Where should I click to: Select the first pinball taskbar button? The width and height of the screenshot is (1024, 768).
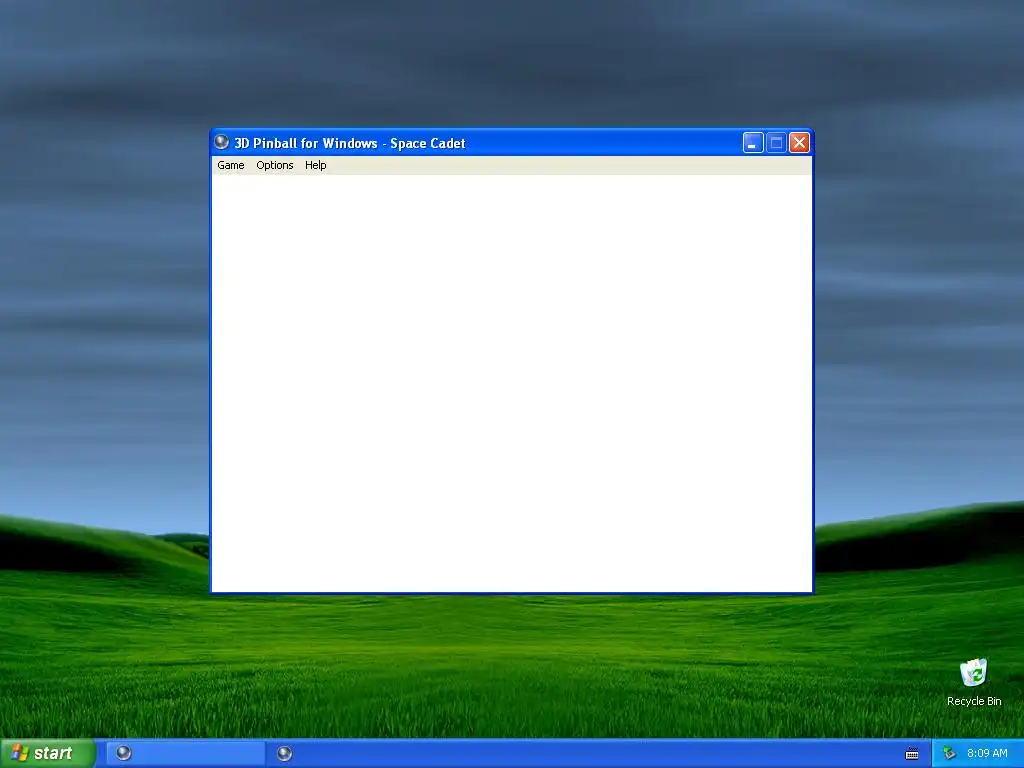point(185,753)
